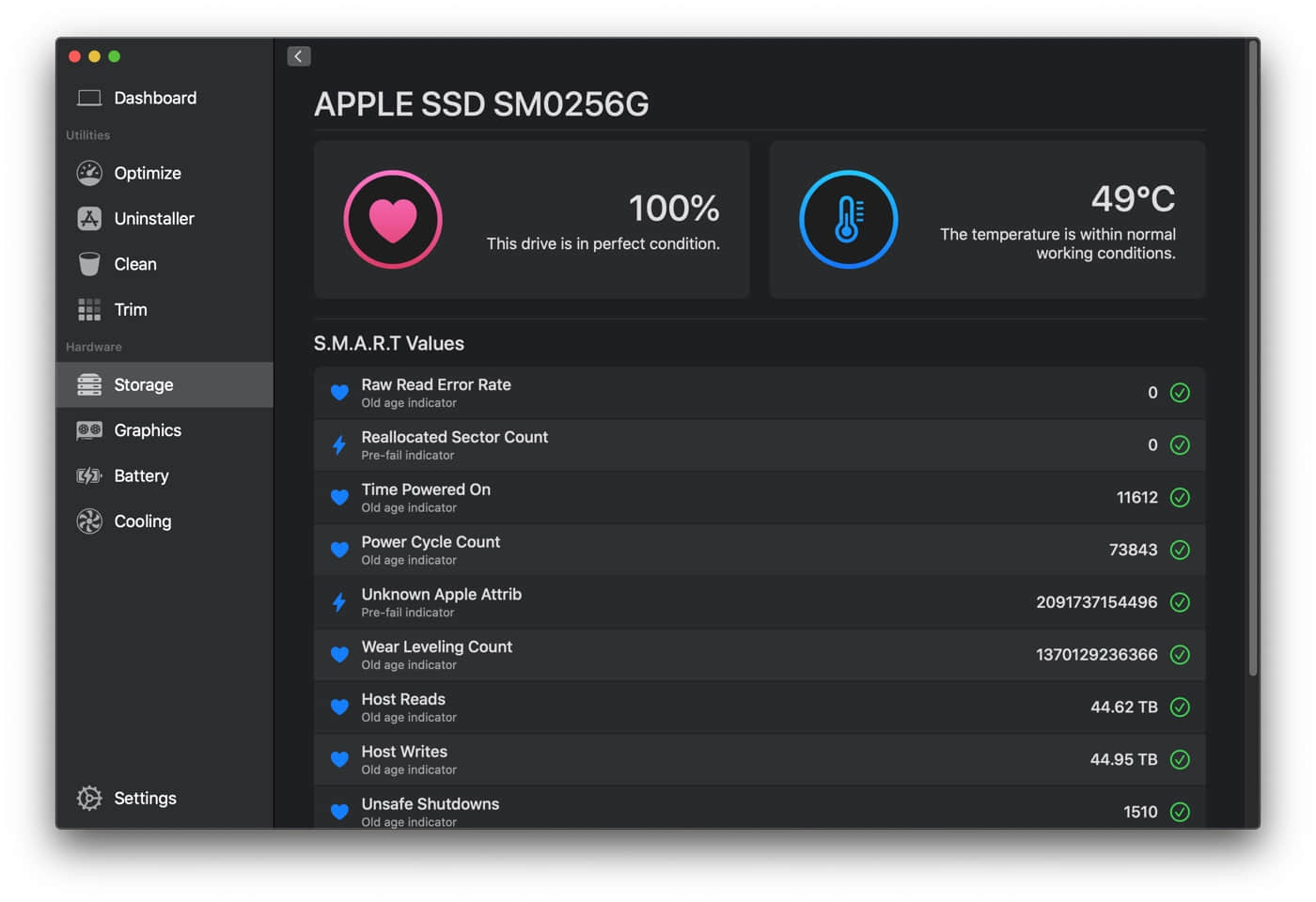
Task: Open the Clean utility
Action: coord(164,264)
